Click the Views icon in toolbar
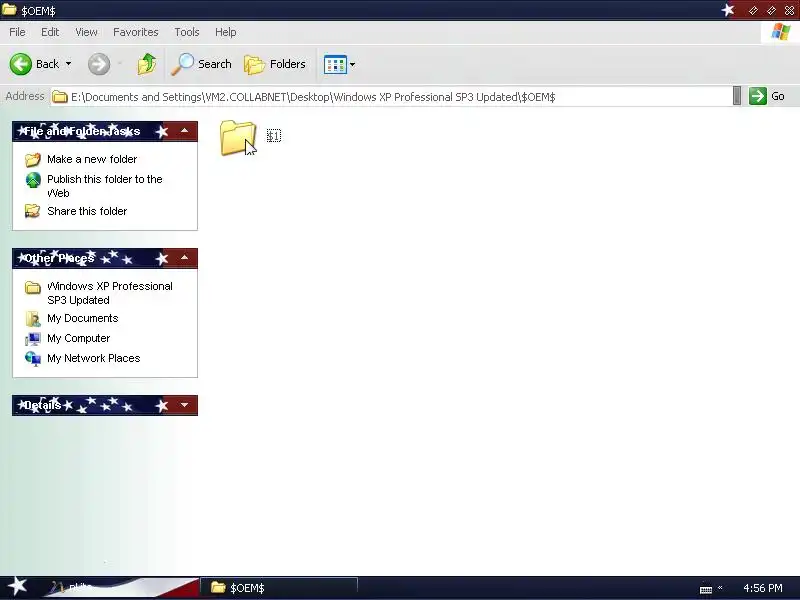 coord(335,65)
